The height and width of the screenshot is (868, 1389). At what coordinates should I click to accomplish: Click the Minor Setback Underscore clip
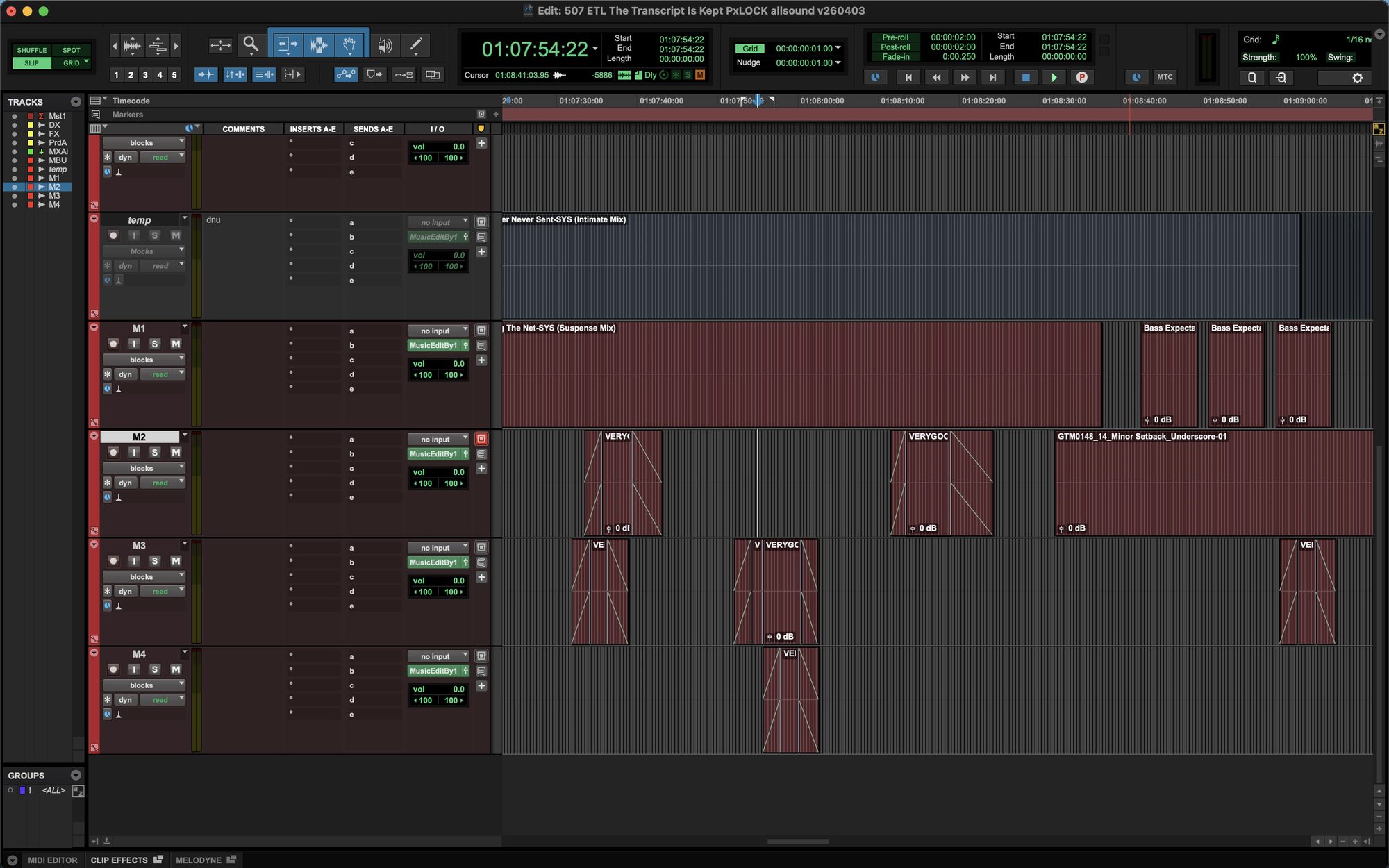click(x=1213, y=483)
